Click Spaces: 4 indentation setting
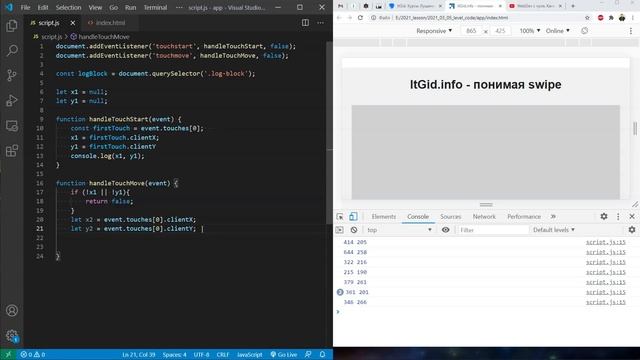This screenshot has width=640, height=360. coord(174,355)
